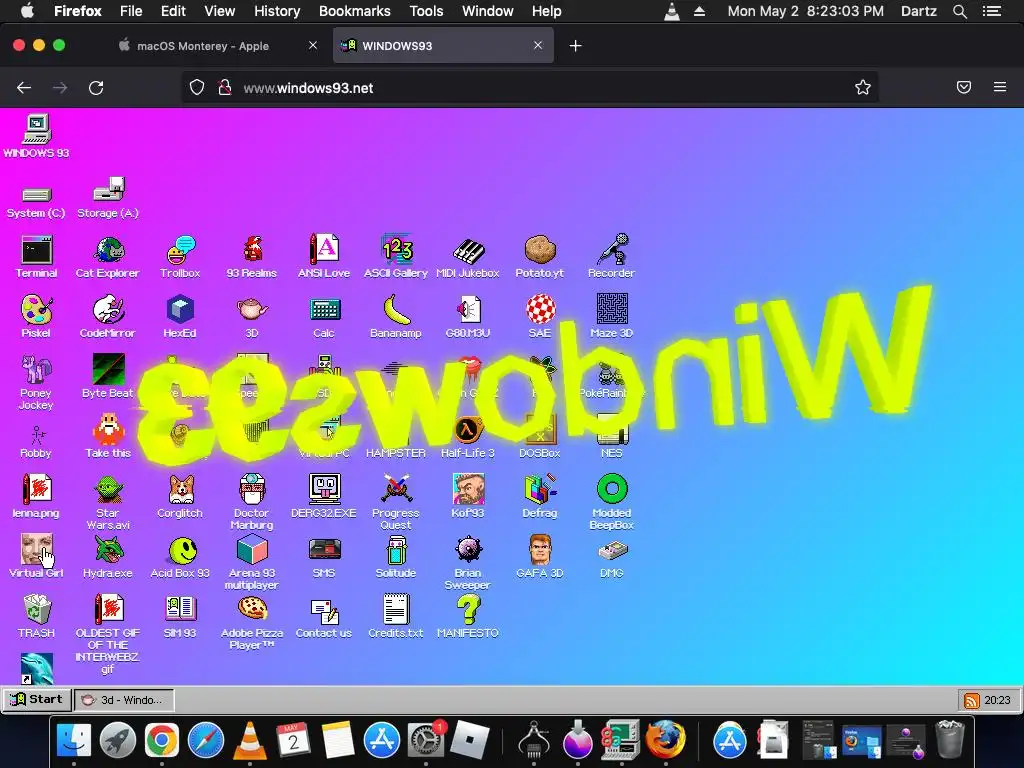Open the MANIFESTO question mark icon
This screenshot has height=768, width=1024.
tap(468, 616)
